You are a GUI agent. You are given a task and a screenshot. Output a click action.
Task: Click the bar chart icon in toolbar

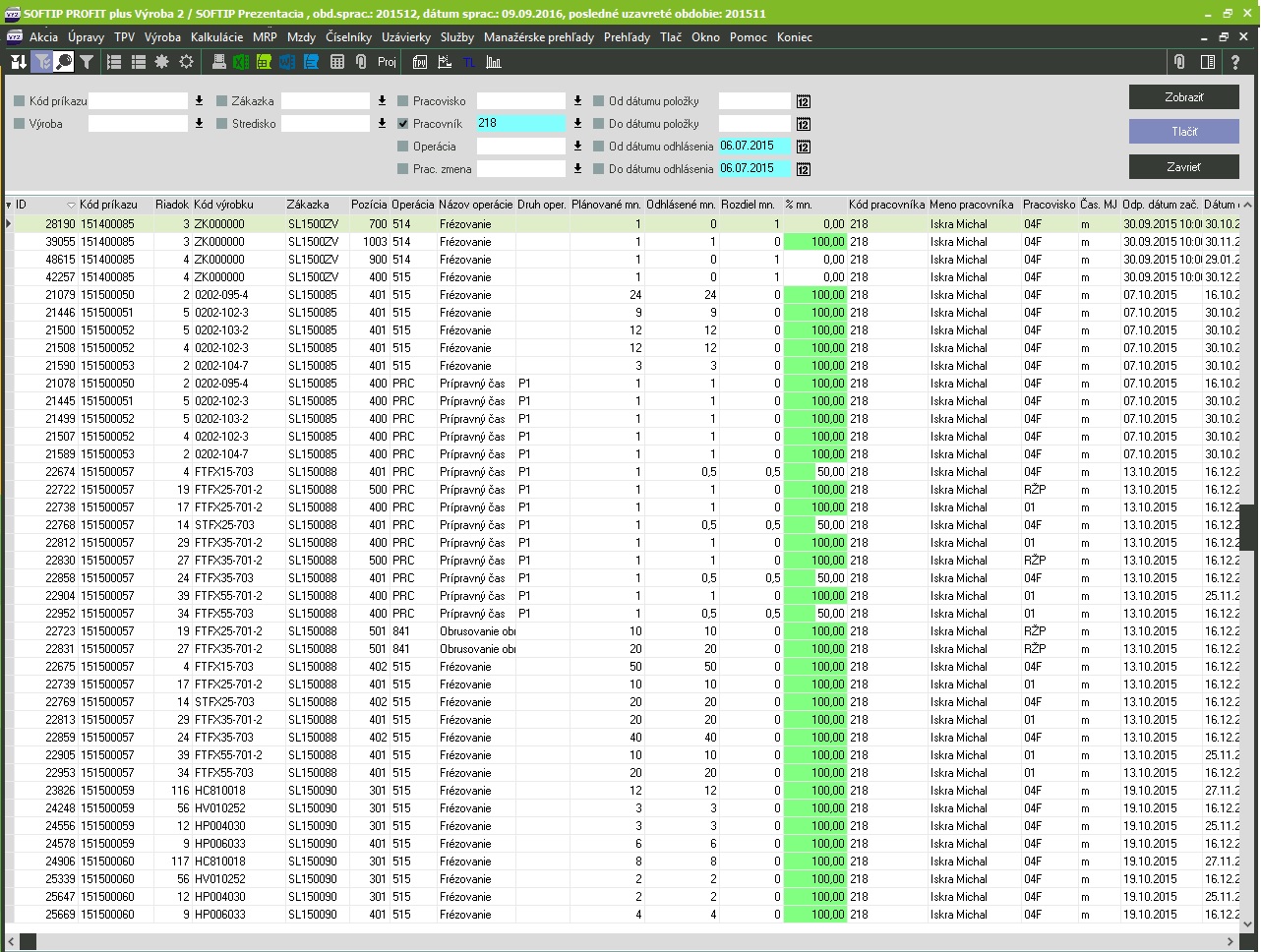(x=494, y=62)
